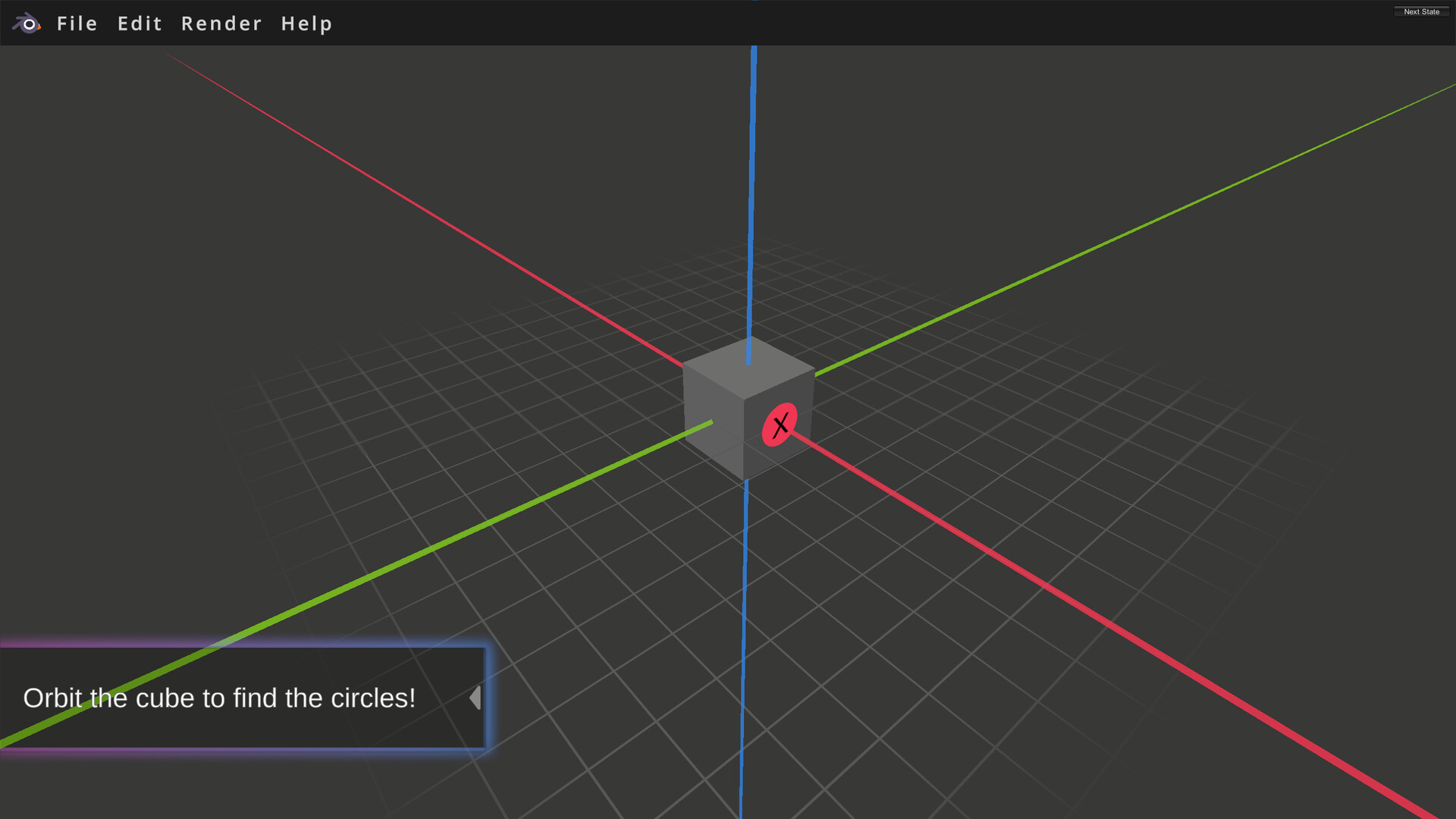Open the File menu
This screenshot has width=1456, height=819.
click(77, 24)
